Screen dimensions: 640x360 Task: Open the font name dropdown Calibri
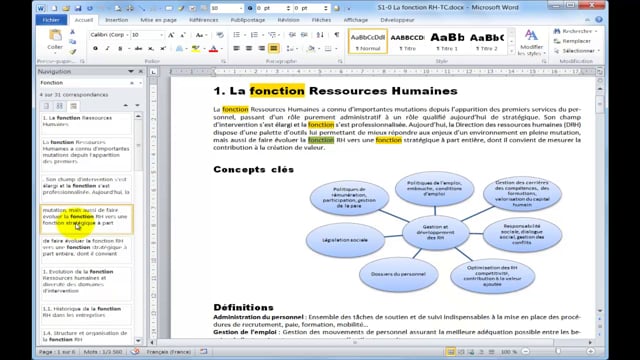[127, 35]
